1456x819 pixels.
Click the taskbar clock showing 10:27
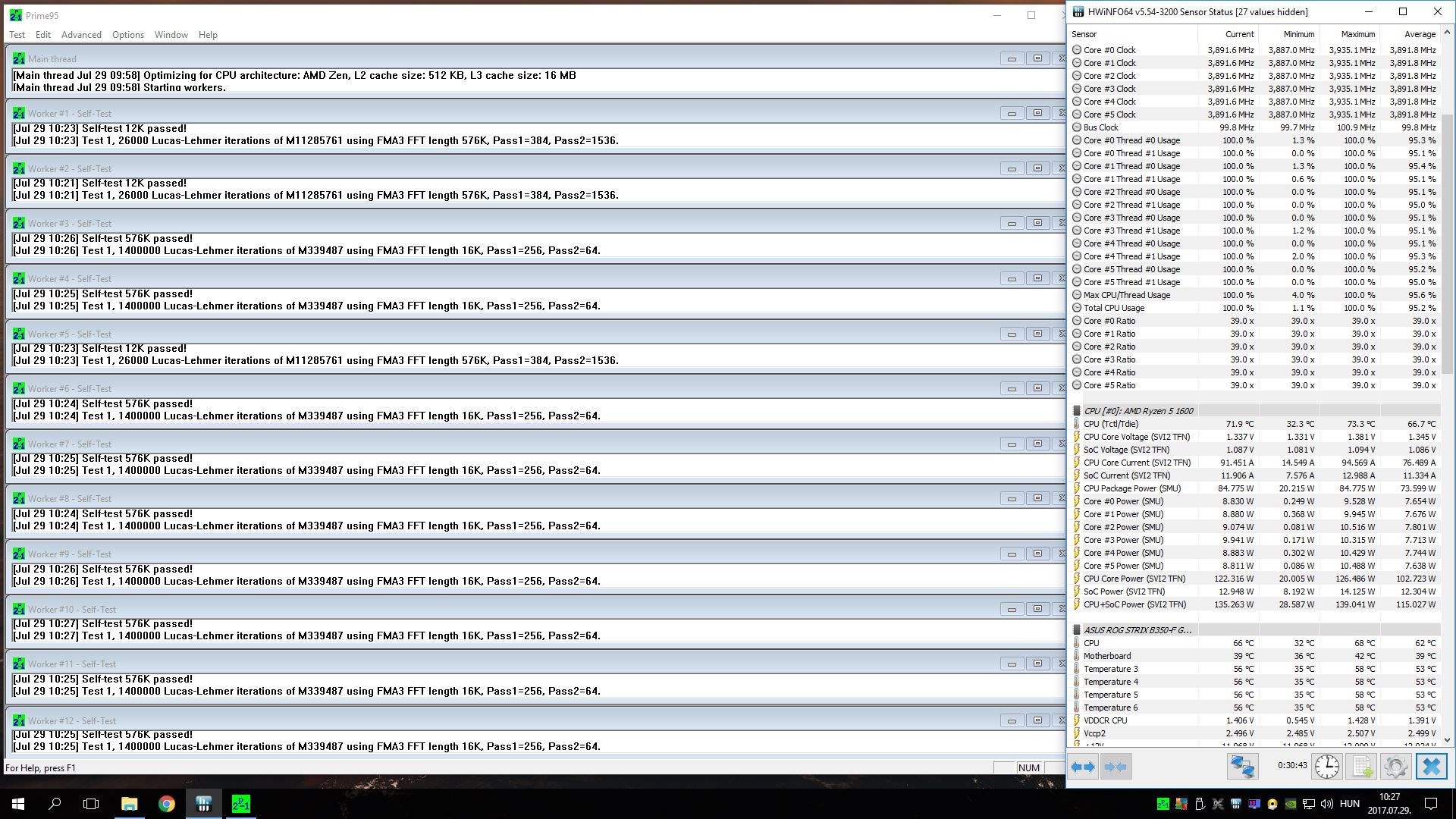1389,803
